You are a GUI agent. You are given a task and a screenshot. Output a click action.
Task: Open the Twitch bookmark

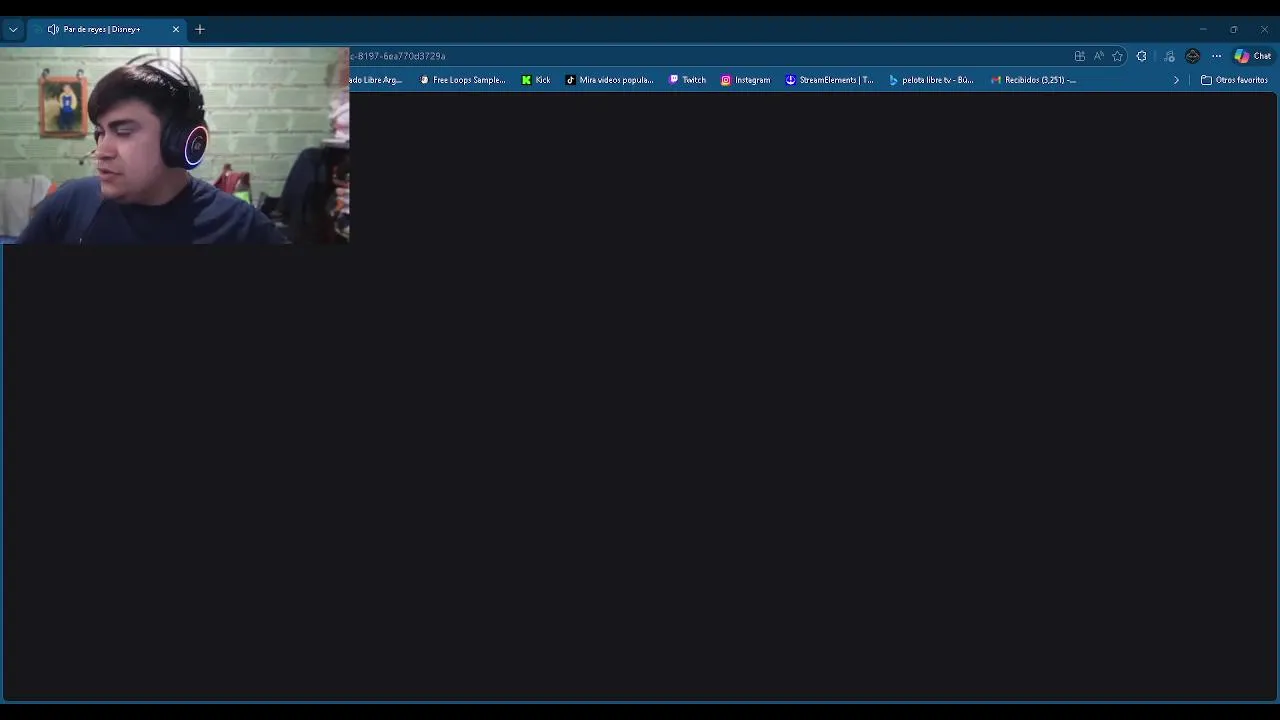click(687, 80)
